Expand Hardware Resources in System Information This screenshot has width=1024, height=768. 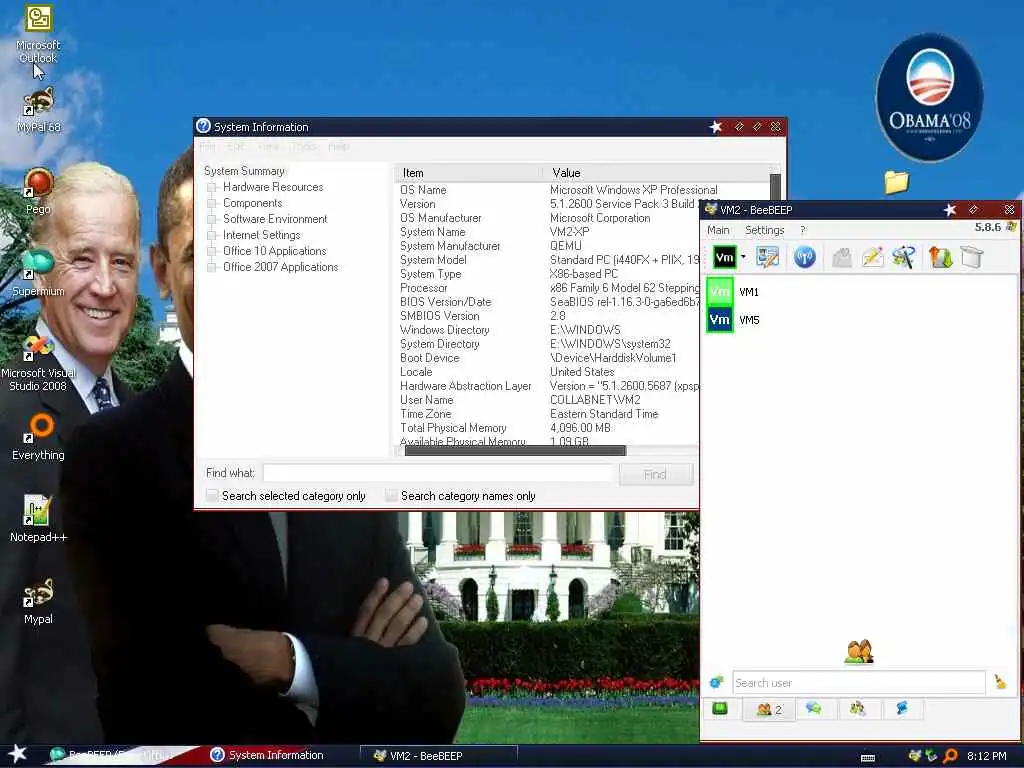click(x=212, y=187)
